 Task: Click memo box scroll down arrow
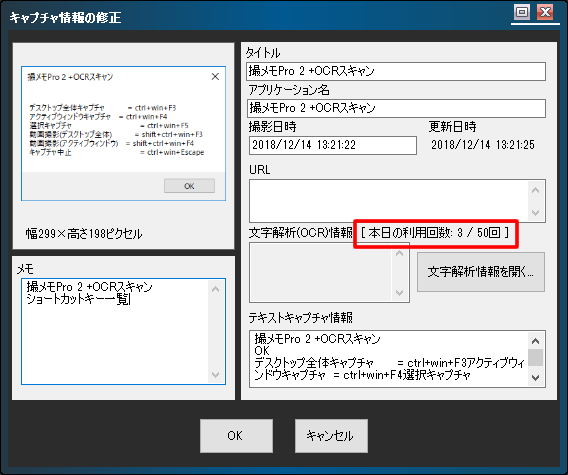216,375
